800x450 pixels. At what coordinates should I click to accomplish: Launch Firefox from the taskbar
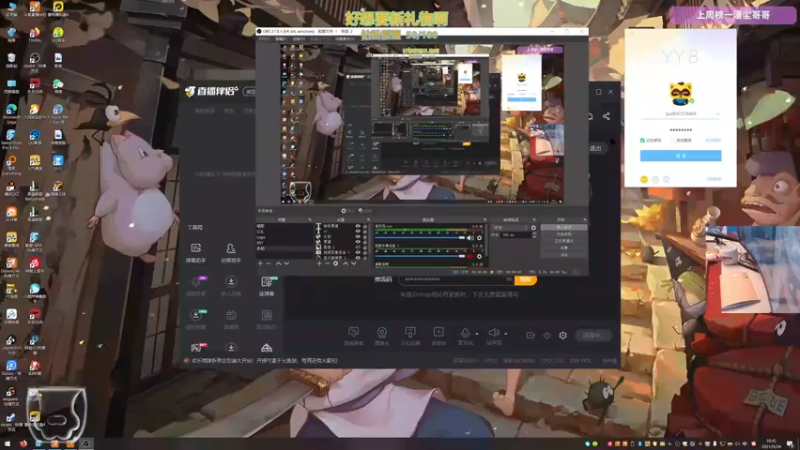(23, 443)
